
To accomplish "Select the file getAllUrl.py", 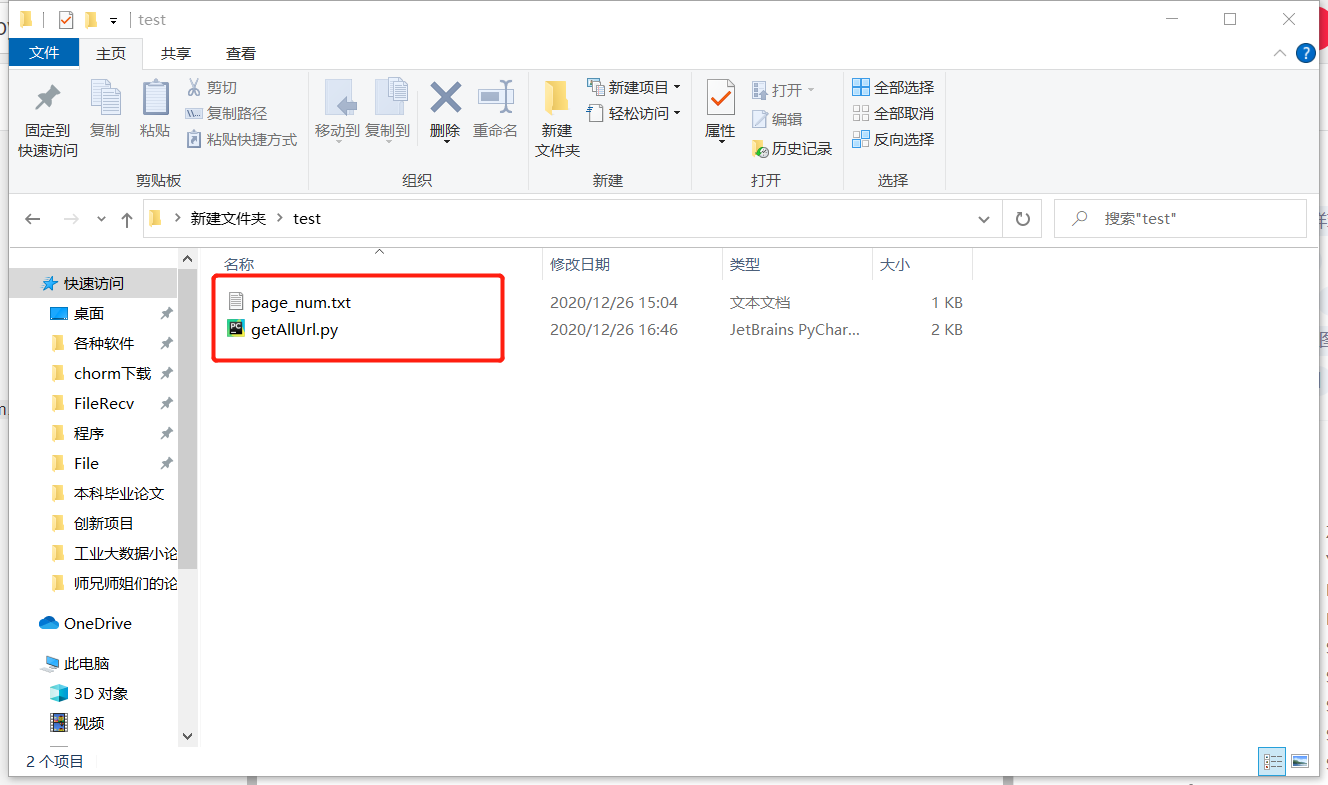I will (294, 329).
